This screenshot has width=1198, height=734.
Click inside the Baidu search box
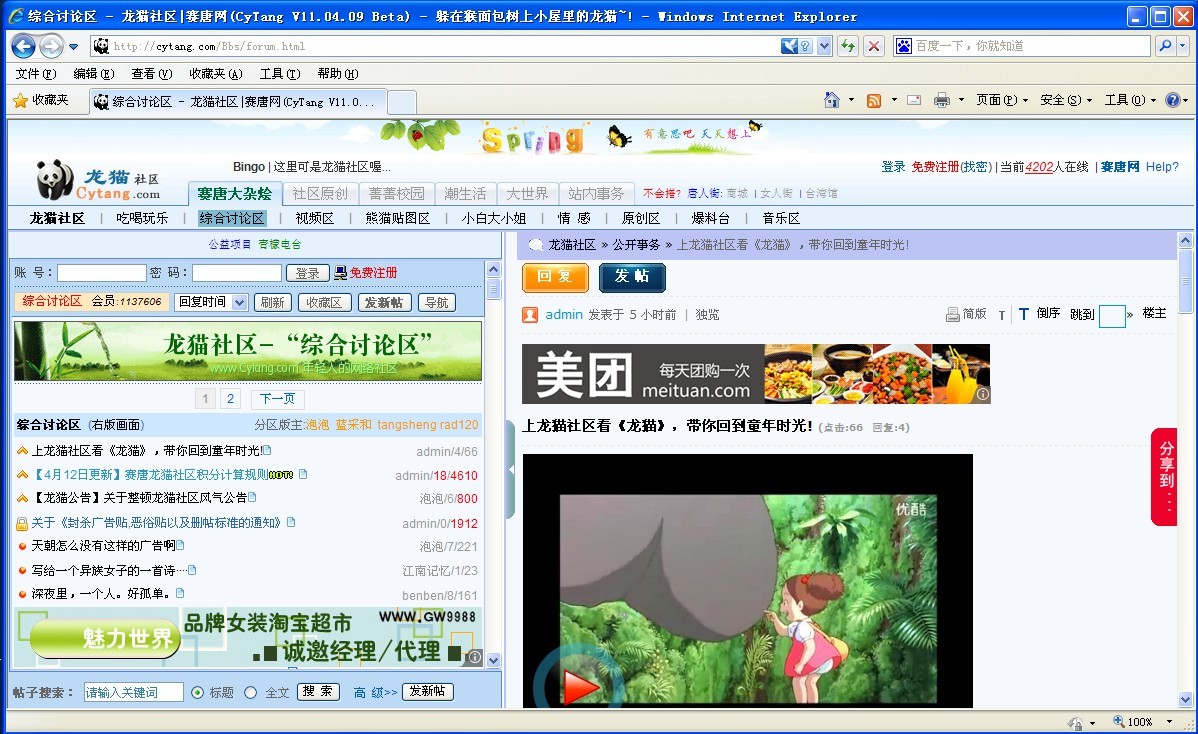1031,47
